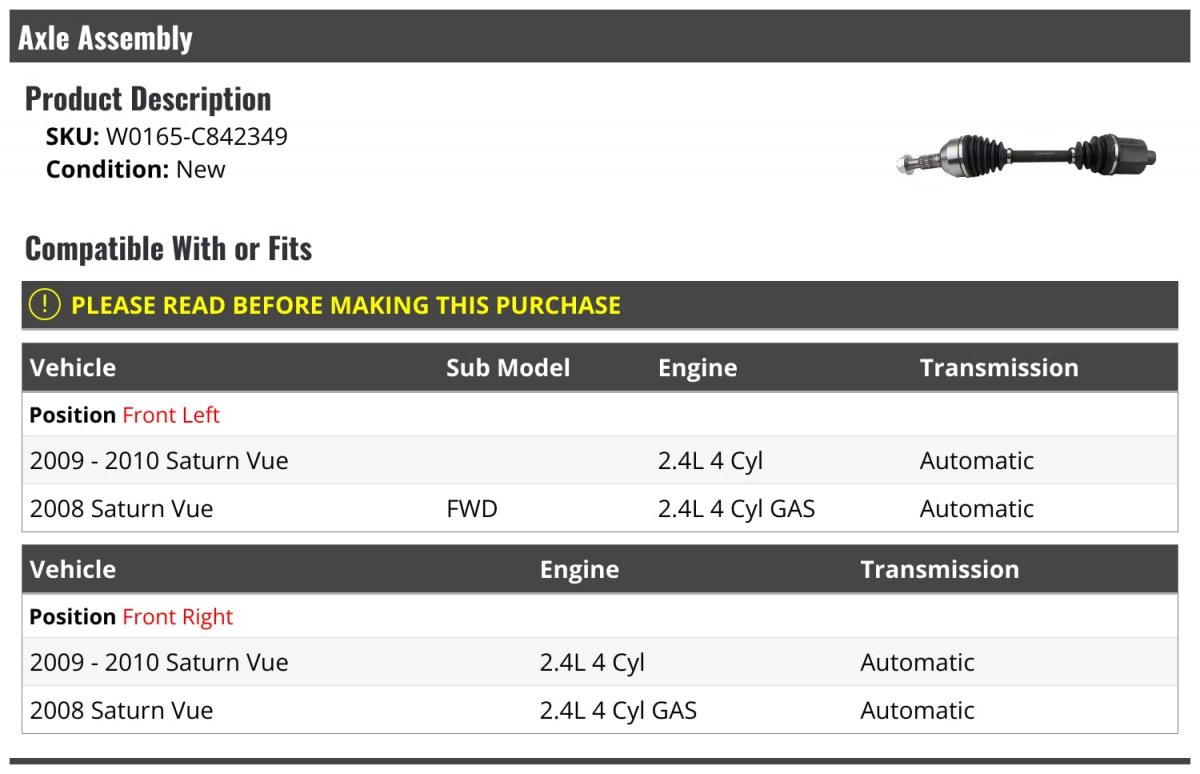
Task: Click the Vehicle header in the Front Left table
Action: coord(73,368)
